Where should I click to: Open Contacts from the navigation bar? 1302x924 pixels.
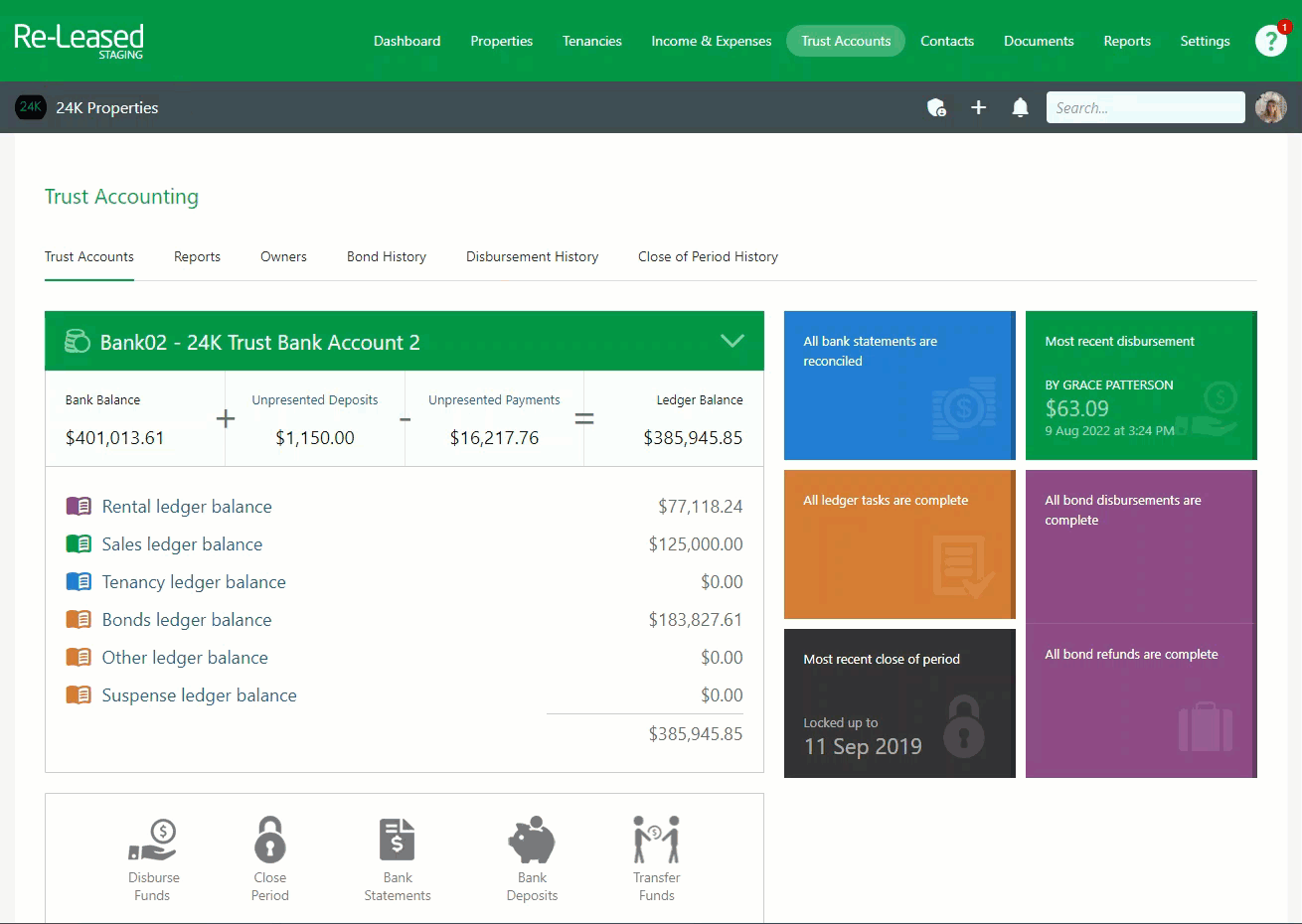[x=946, y=41]
